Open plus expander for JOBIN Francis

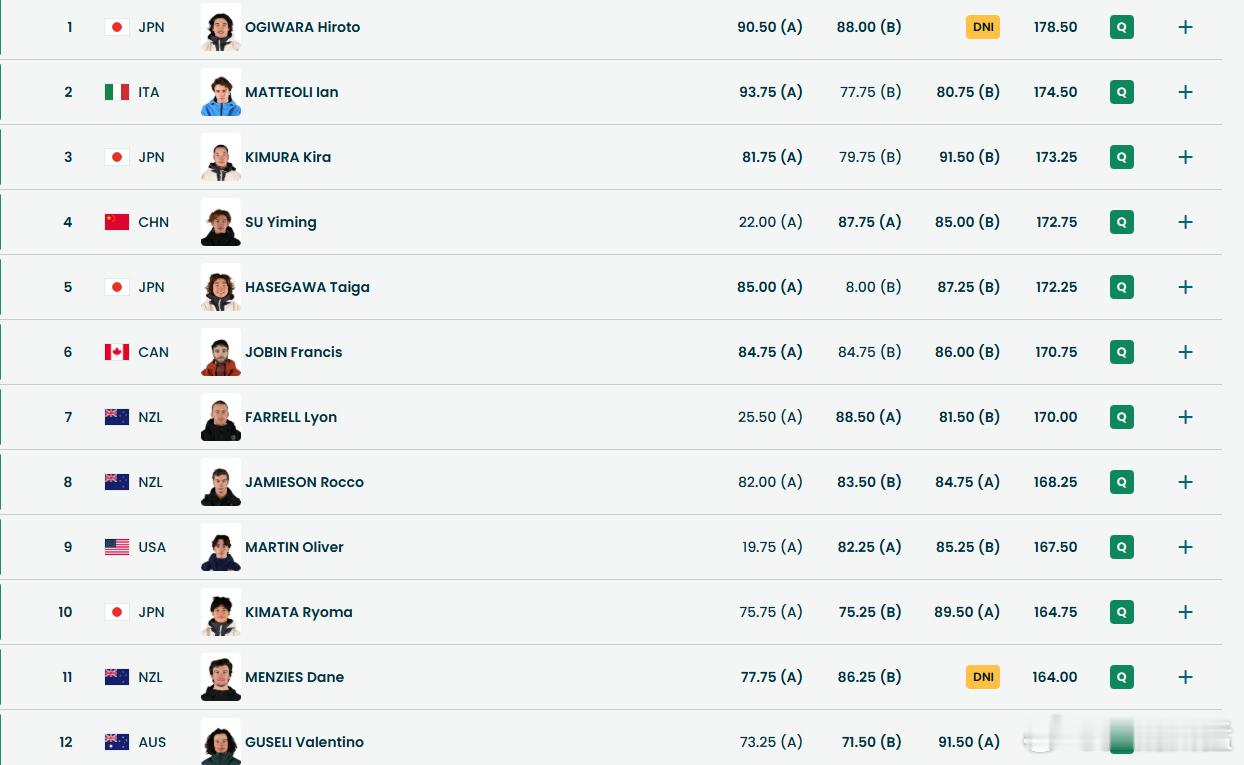click(1185, 352)
